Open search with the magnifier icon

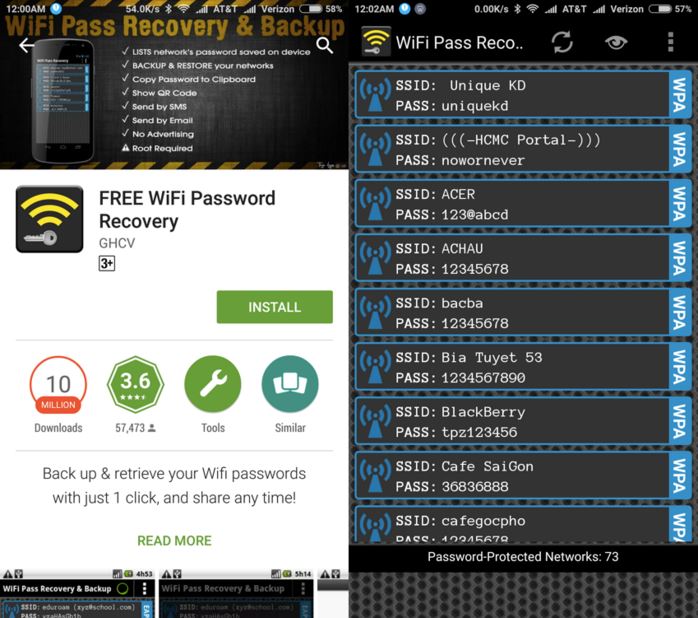pyautogui.click(x=325, y=45)
